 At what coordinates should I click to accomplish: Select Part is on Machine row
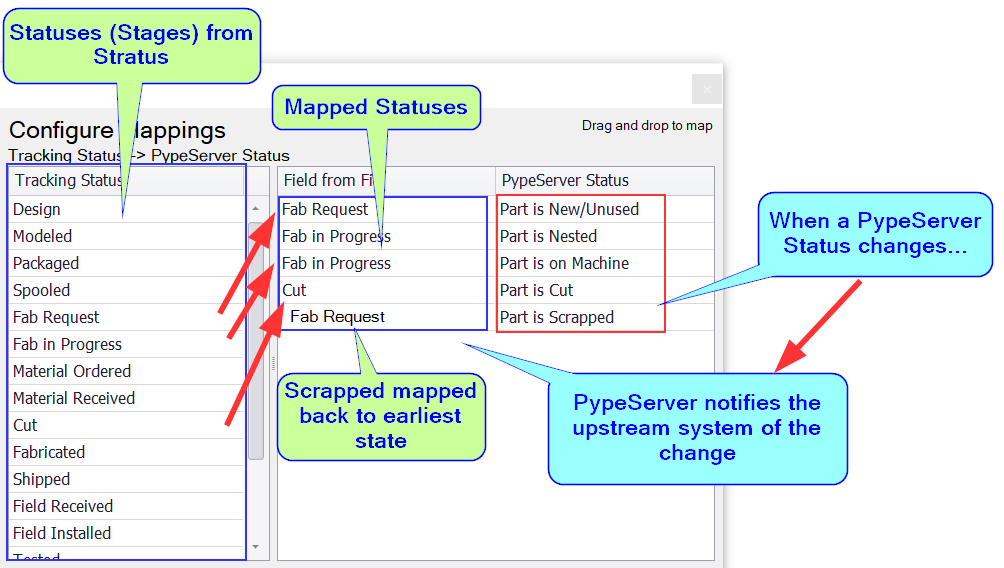(605, 263)
